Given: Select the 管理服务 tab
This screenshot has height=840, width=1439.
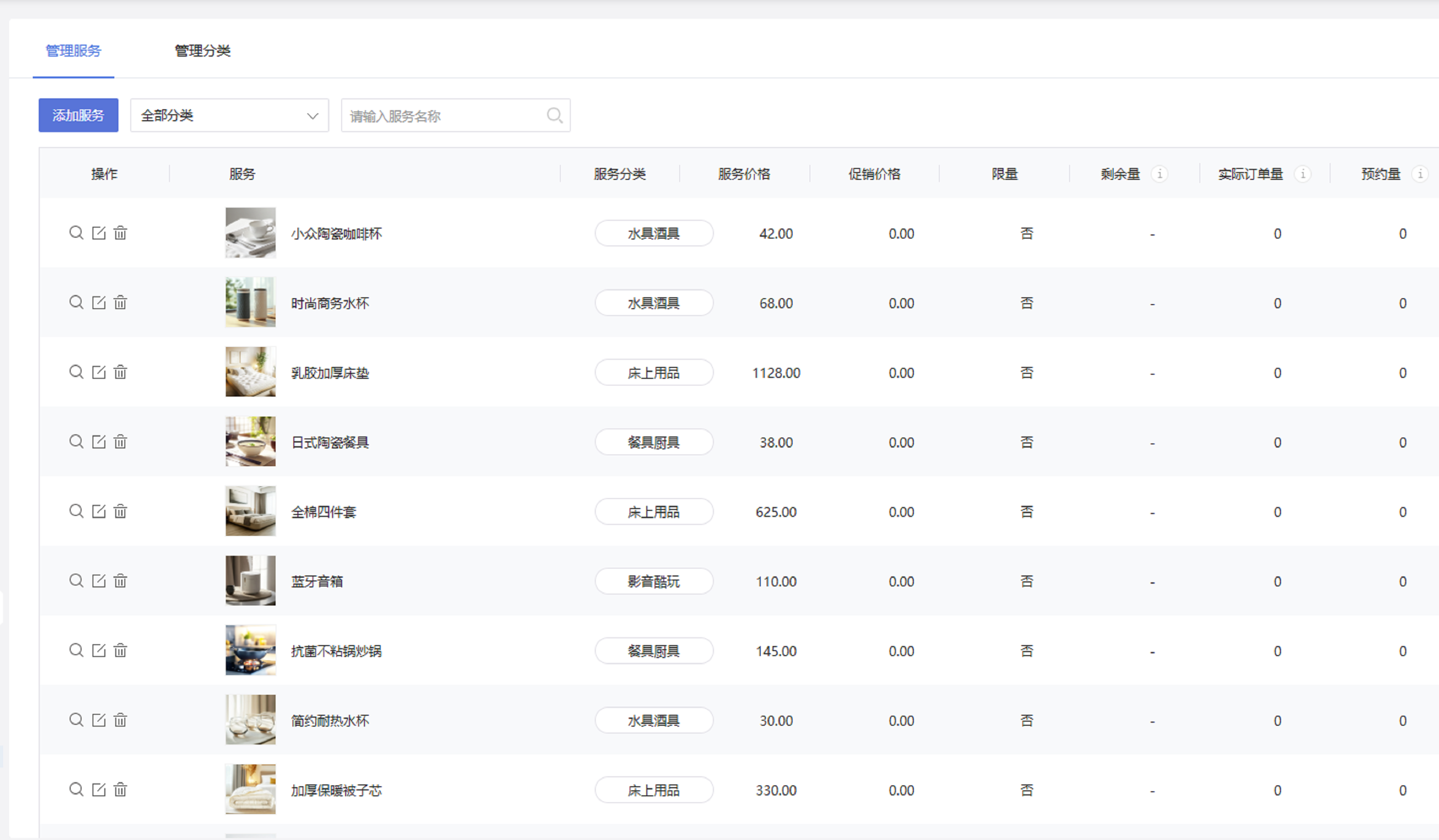Looking at the screenshot, I should [73, 51].
